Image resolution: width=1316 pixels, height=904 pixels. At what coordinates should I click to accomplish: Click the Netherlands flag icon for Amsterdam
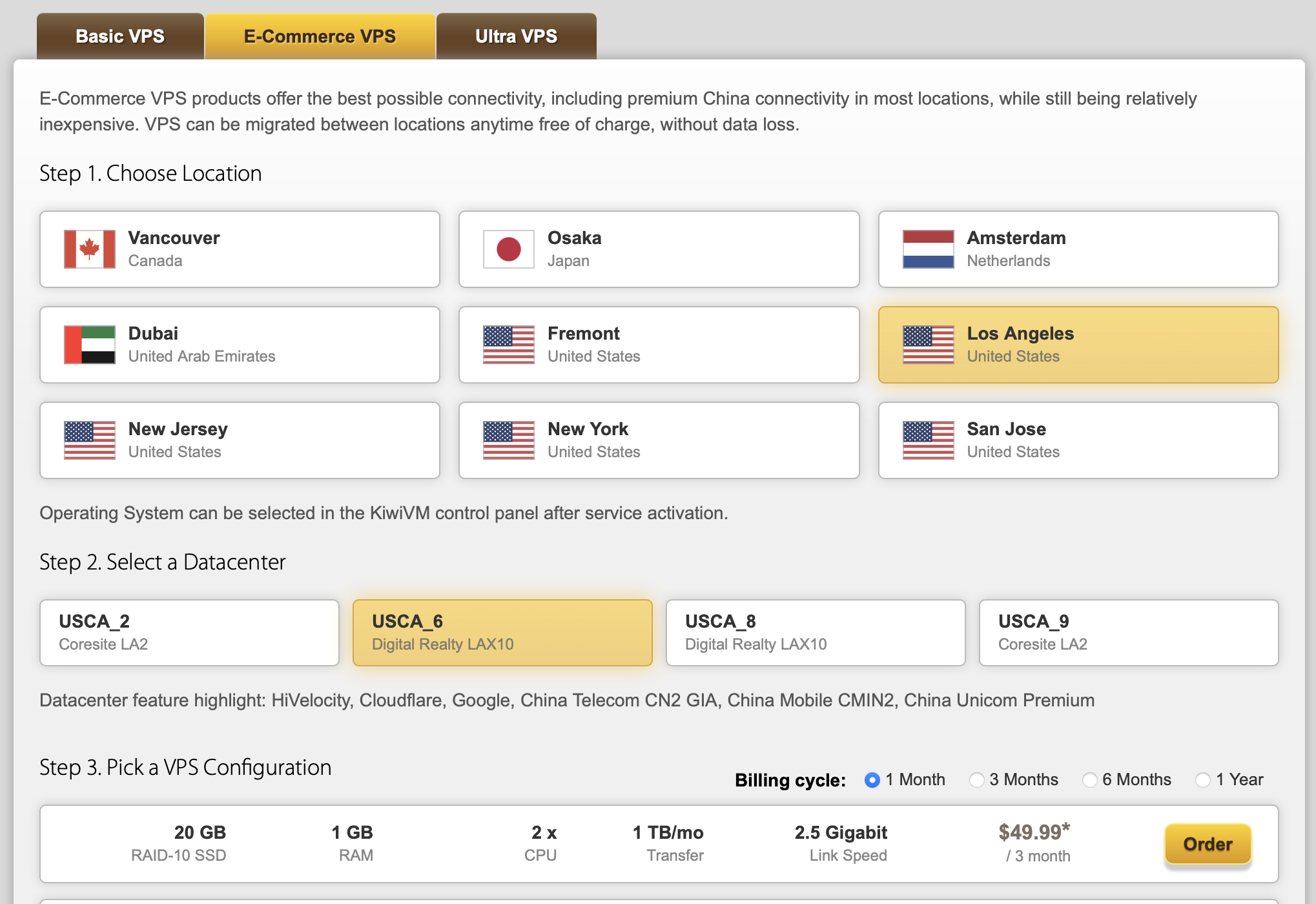[x=928, y=249]
